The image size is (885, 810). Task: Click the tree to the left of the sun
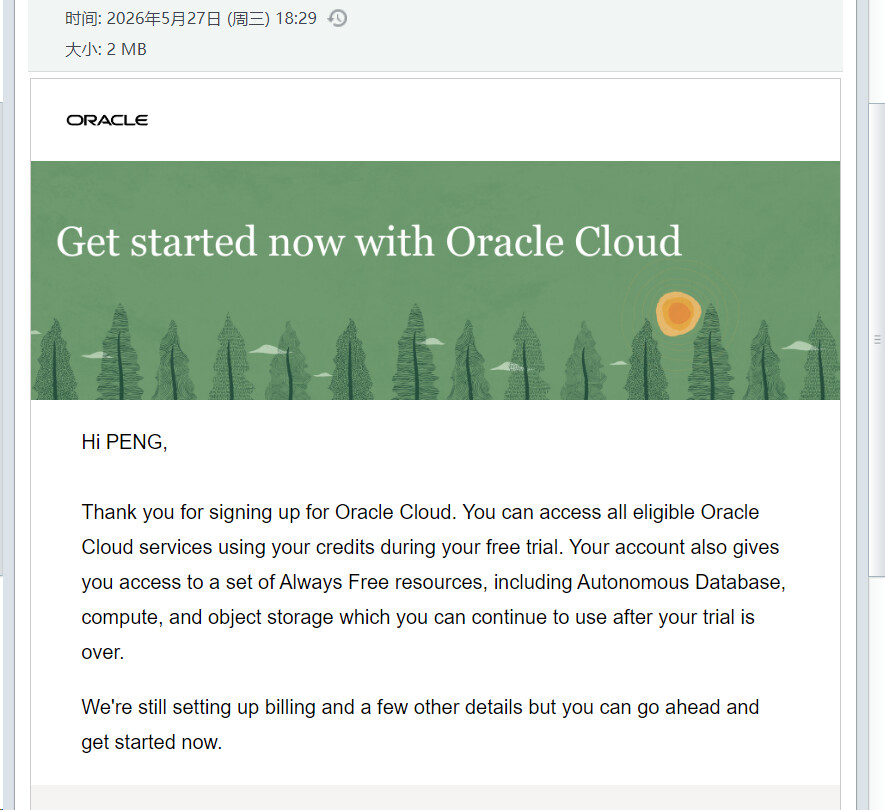pos(645,360)
